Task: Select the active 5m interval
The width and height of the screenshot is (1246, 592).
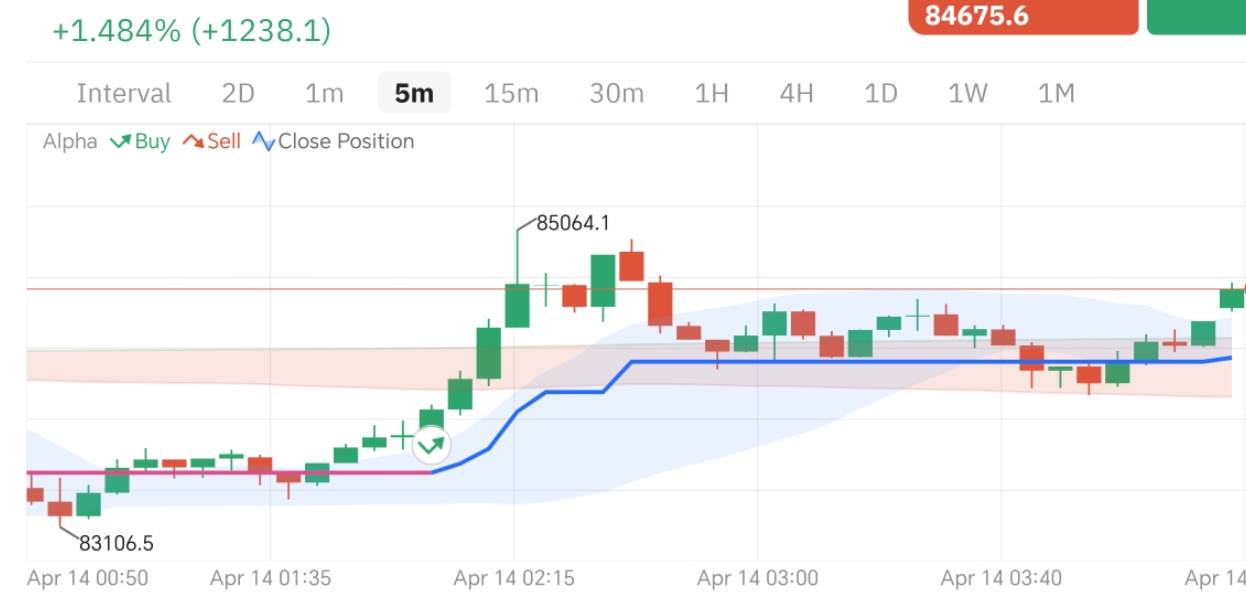Action: (x=414, y=94)
